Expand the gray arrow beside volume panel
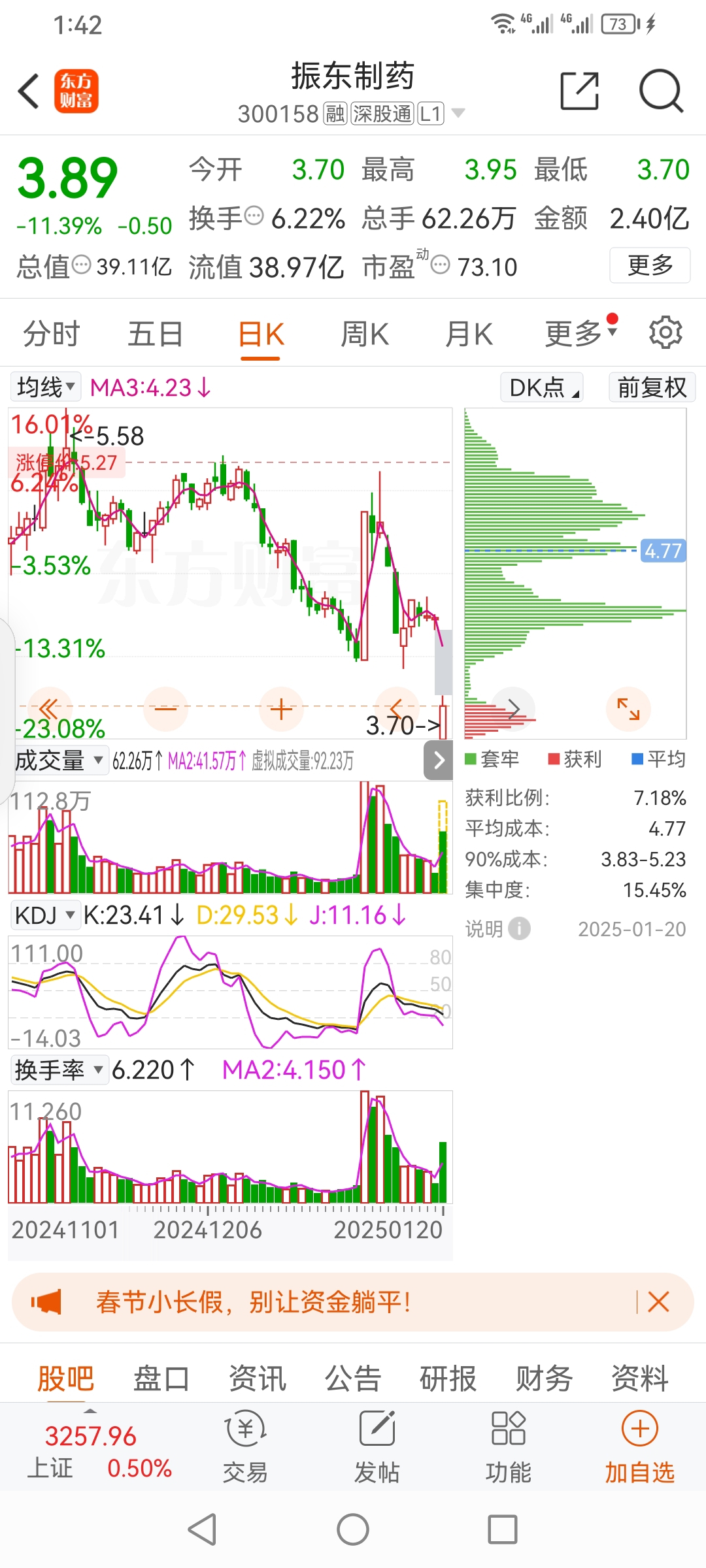The width and height of the screenshot is (706, 1568). click(x=439, y=760)
